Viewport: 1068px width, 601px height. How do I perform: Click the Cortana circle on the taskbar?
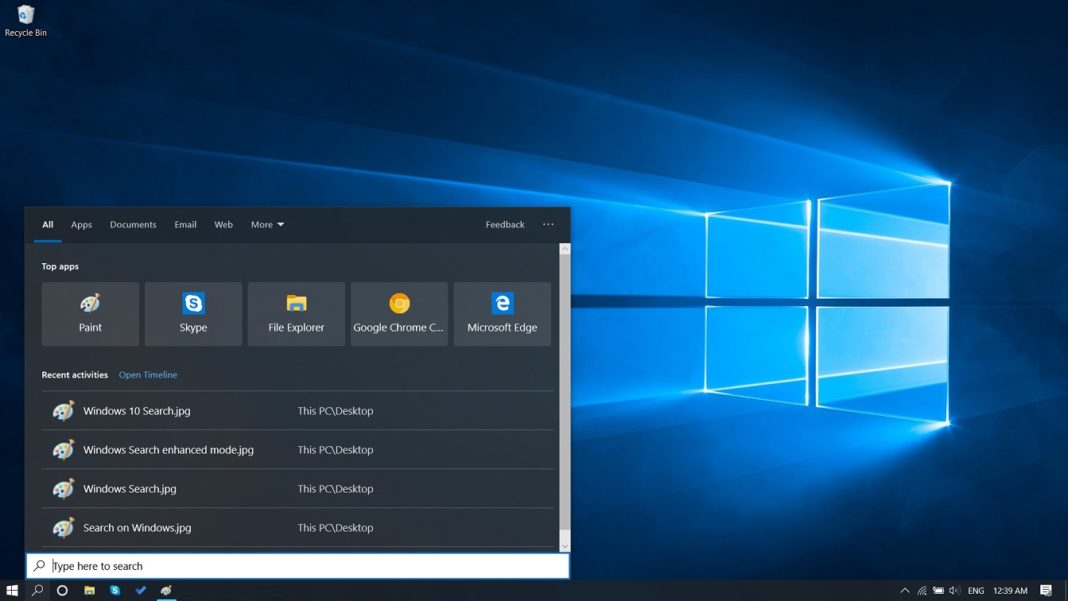coord(62,591)
